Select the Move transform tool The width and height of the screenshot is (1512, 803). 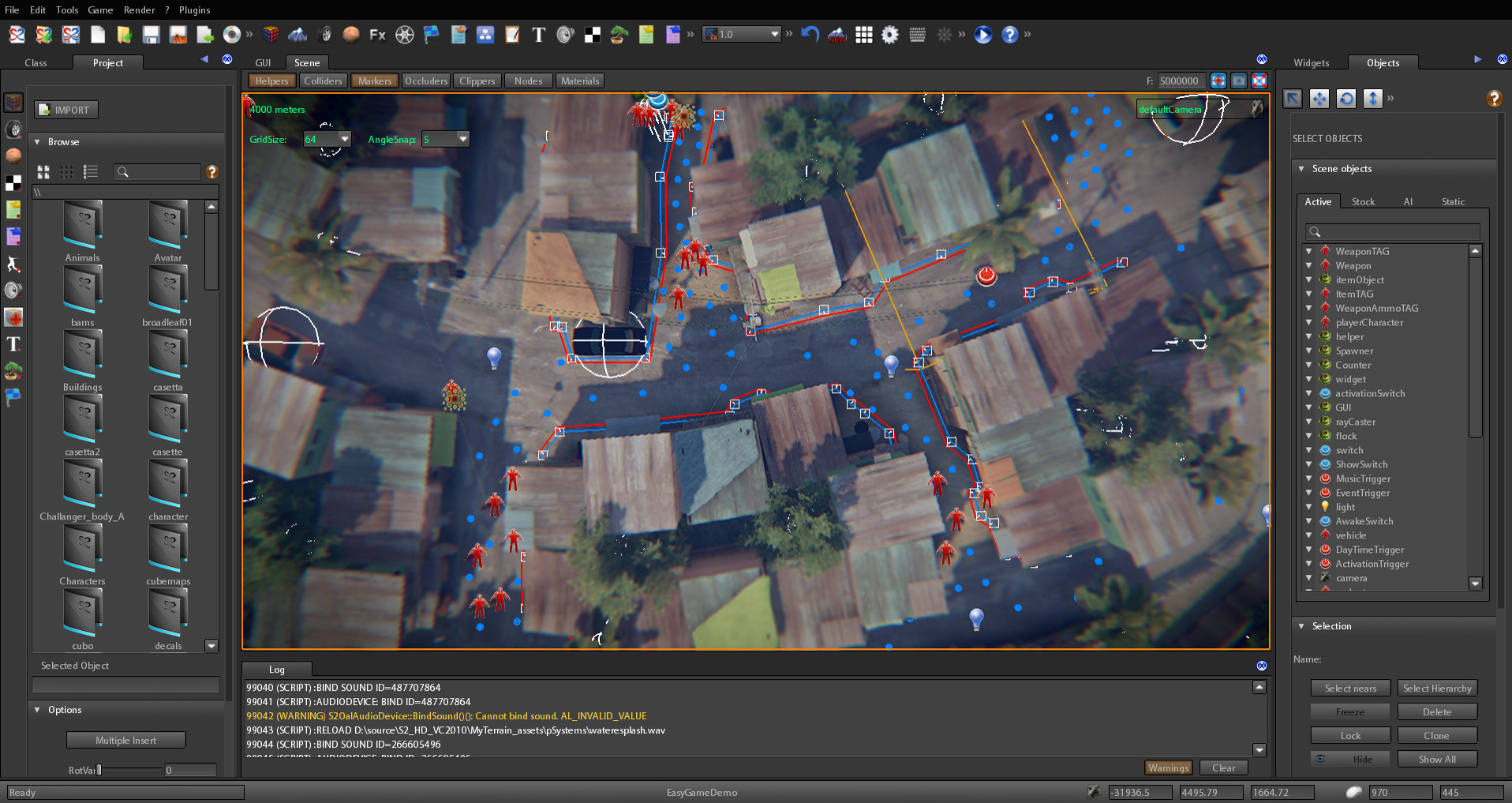pos(1319,98)
